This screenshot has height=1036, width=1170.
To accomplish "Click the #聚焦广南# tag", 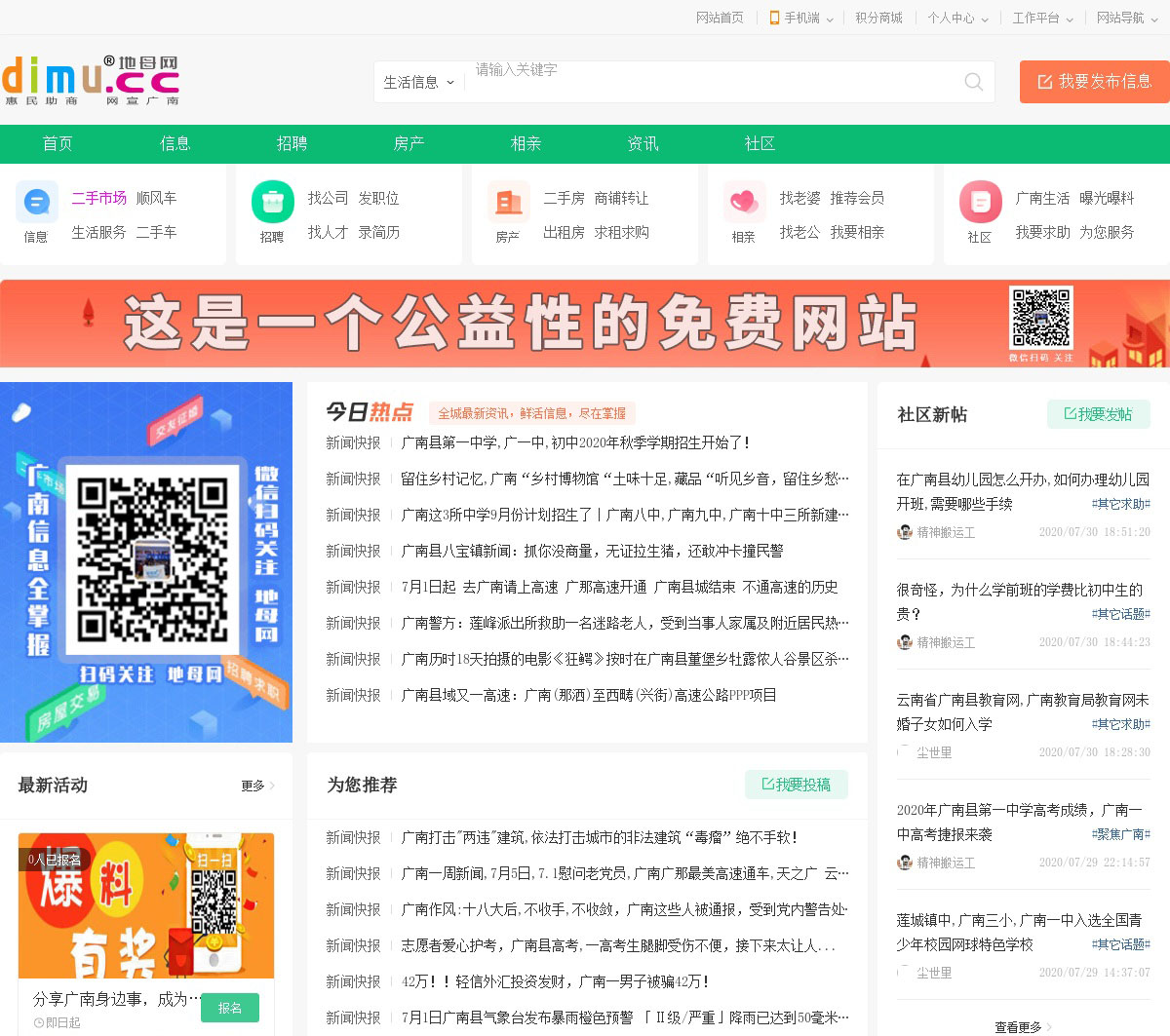I will pos(1121,834).
